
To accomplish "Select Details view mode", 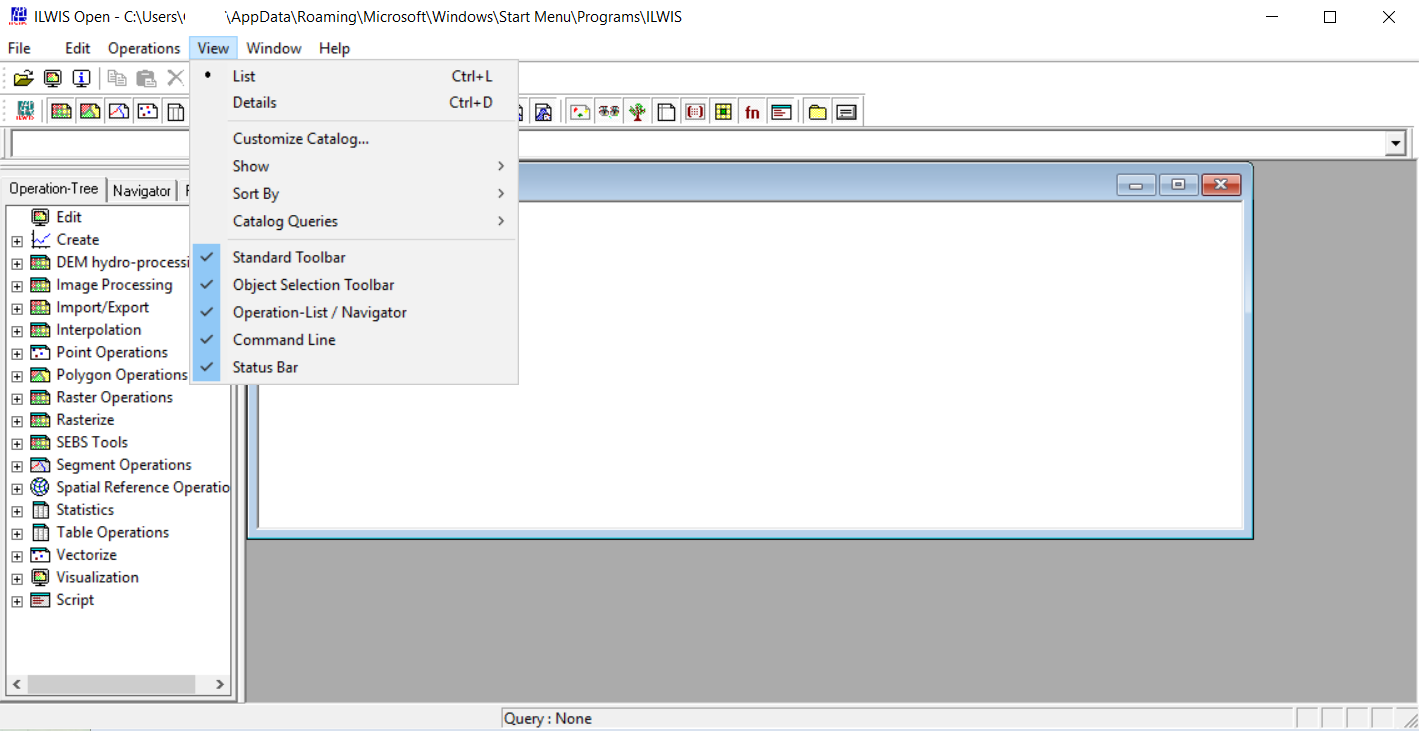I will 254,102.
